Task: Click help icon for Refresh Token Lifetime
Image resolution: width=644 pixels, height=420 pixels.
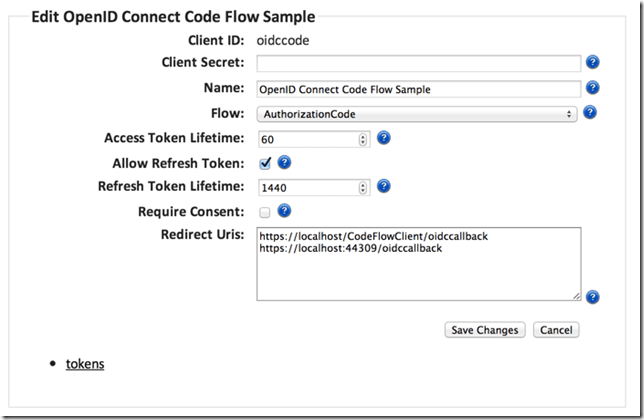Action: [383, 186]
